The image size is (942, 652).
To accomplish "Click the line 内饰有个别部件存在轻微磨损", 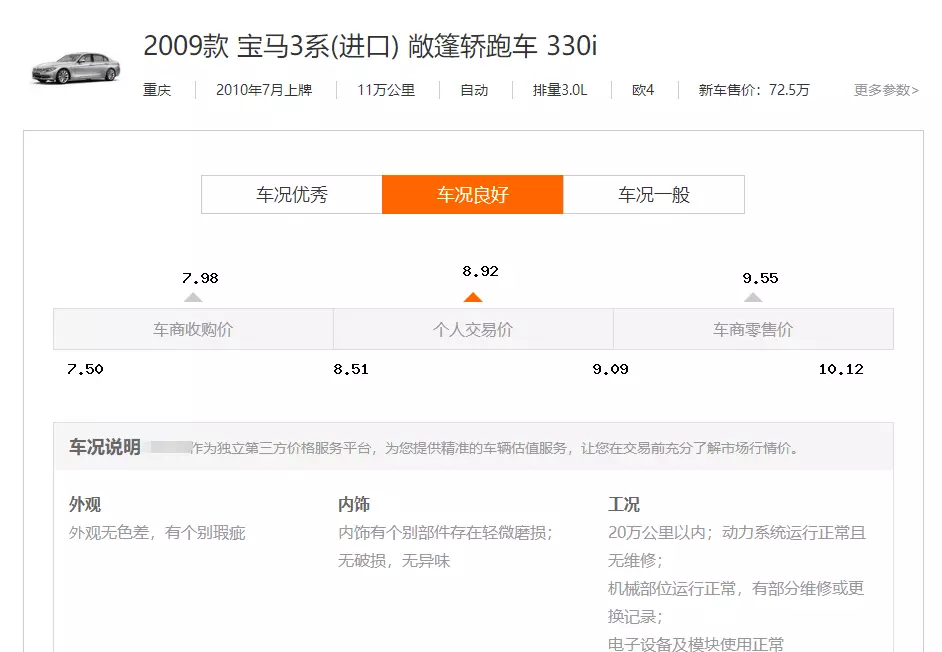I will point(445,533).
